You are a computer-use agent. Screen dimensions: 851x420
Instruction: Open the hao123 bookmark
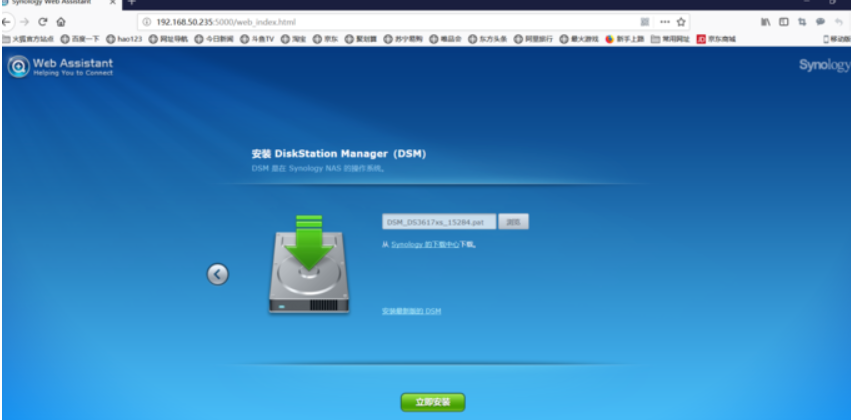pyautogui.click(x=124, y=39)
